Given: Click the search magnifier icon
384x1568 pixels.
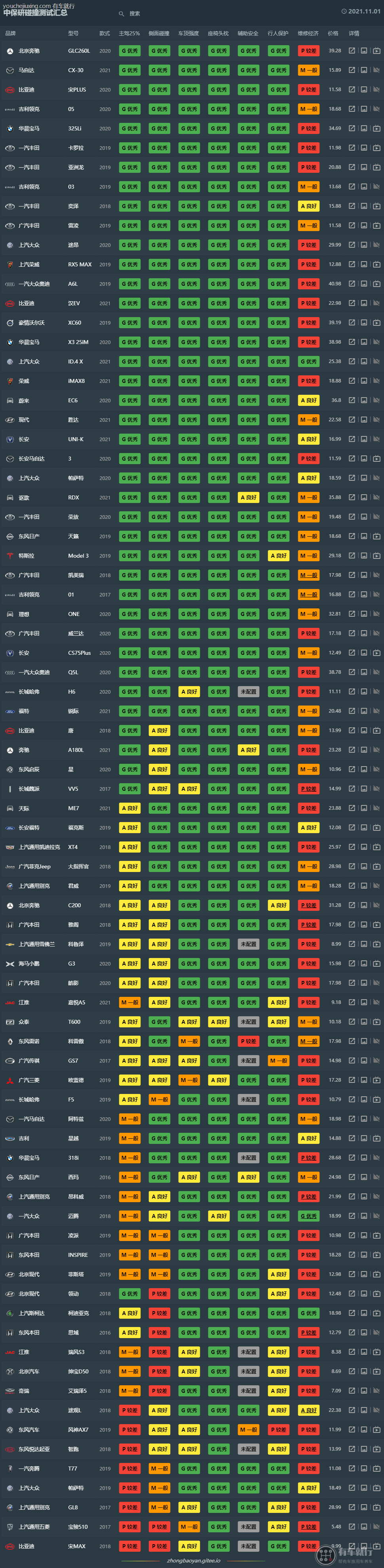Looking at the screenshot, I should pos(122,13).
